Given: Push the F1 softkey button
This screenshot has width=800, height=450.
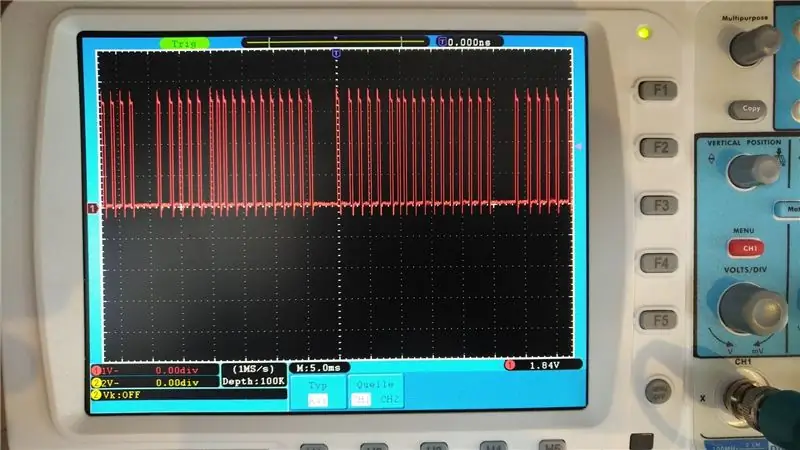Looking at the screenshot, I should click(658, 90).
